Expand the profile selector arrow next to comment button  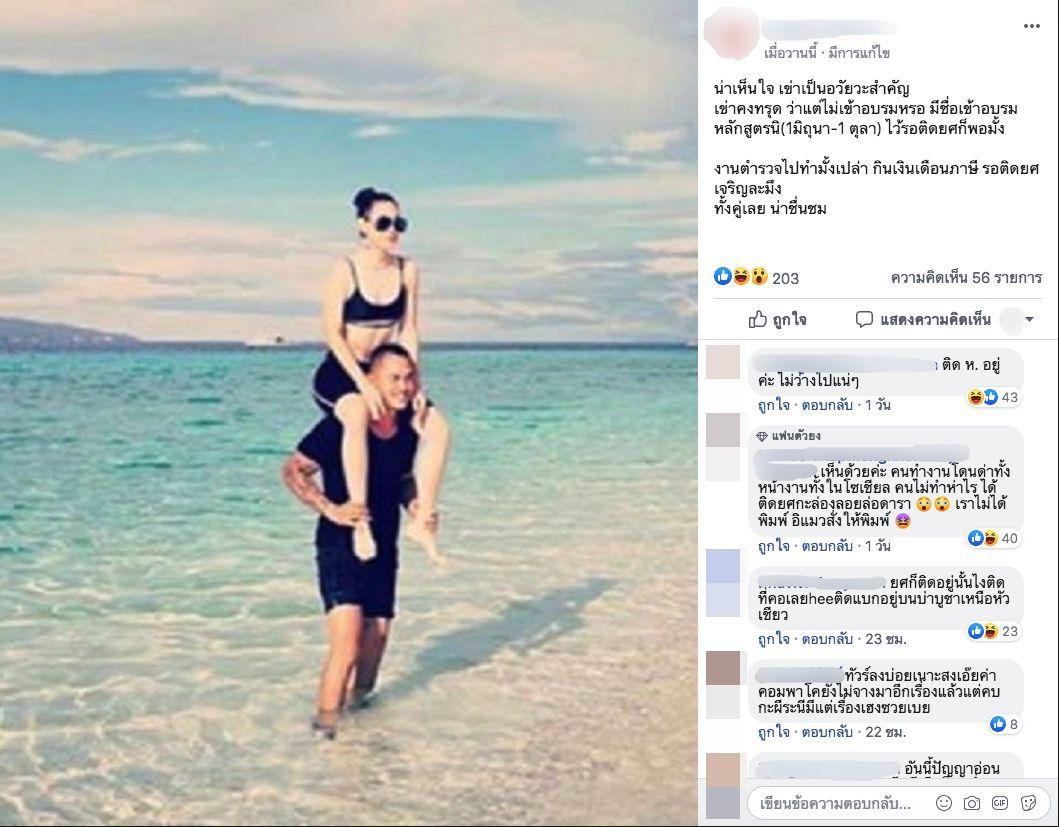pyautogui.click(x=1029, y=320)
